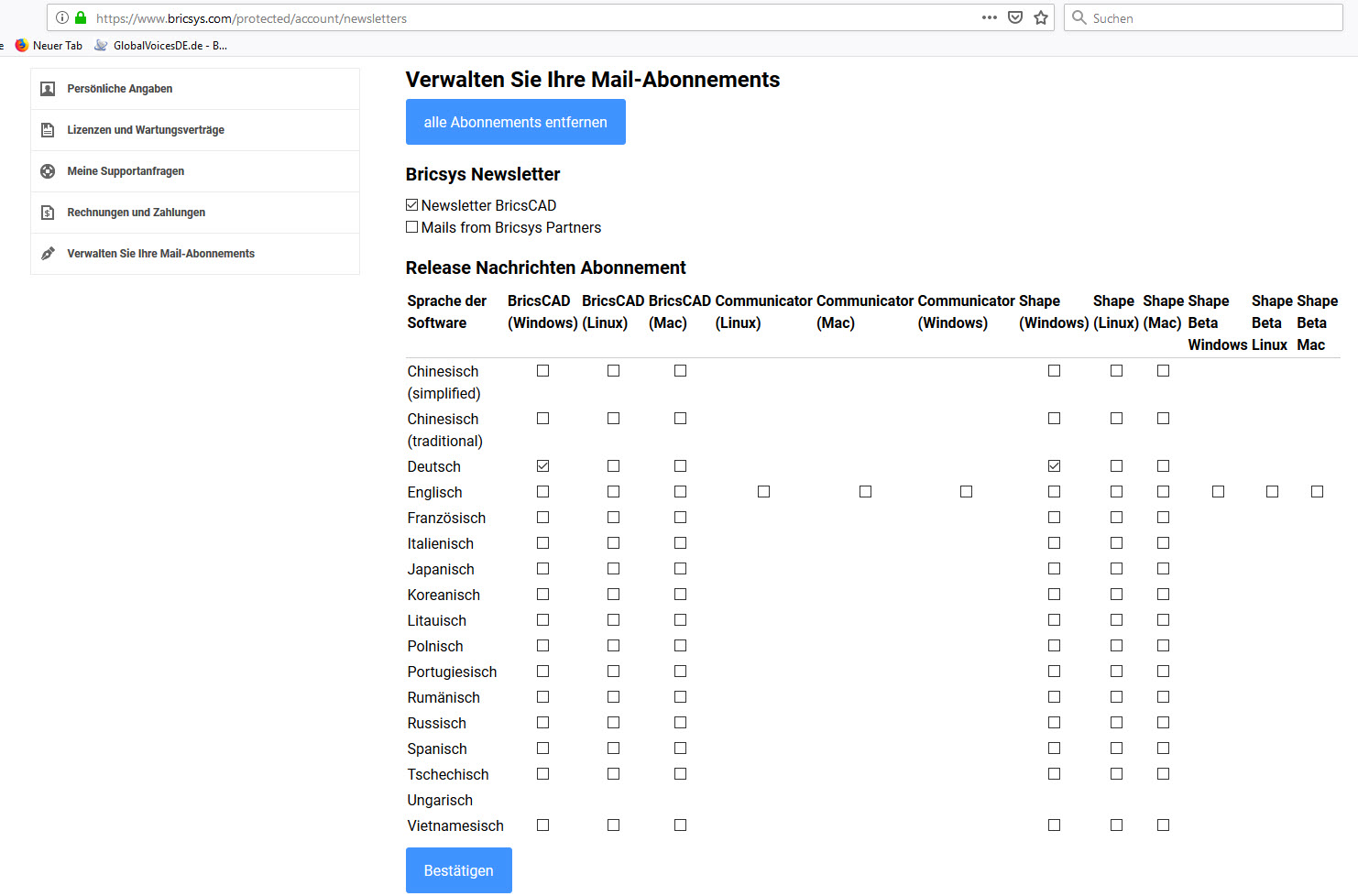Viewport: 1358px width, 896px height.
Task: Click the Lizenzen und Wartungsverträge document icon
Action: coord(48,130)
